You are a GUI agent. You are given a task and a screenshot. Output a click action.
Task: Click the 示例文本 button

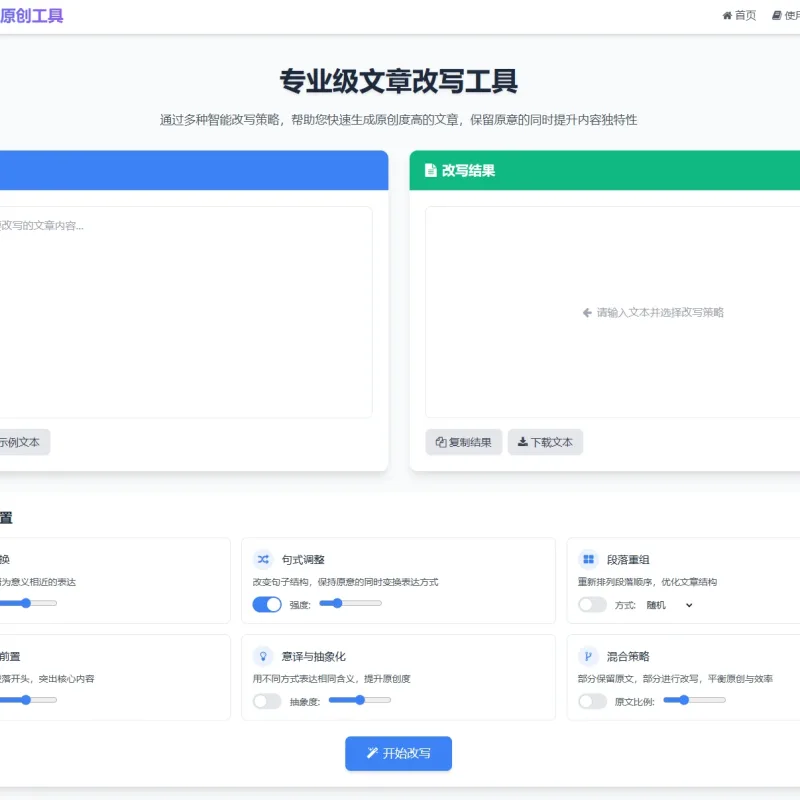(23, 442)
